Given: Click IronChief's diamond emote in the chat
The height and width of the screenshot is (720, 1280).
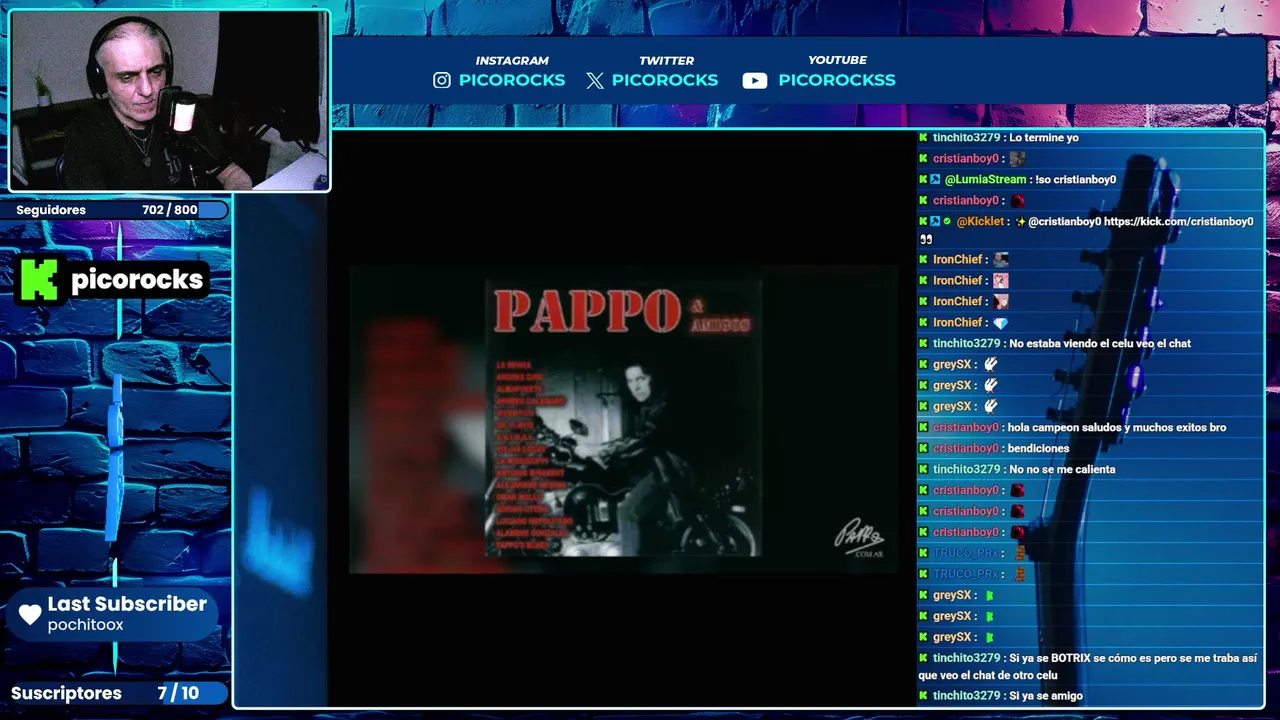Looking at the screenshot, I should point(1000,323).
